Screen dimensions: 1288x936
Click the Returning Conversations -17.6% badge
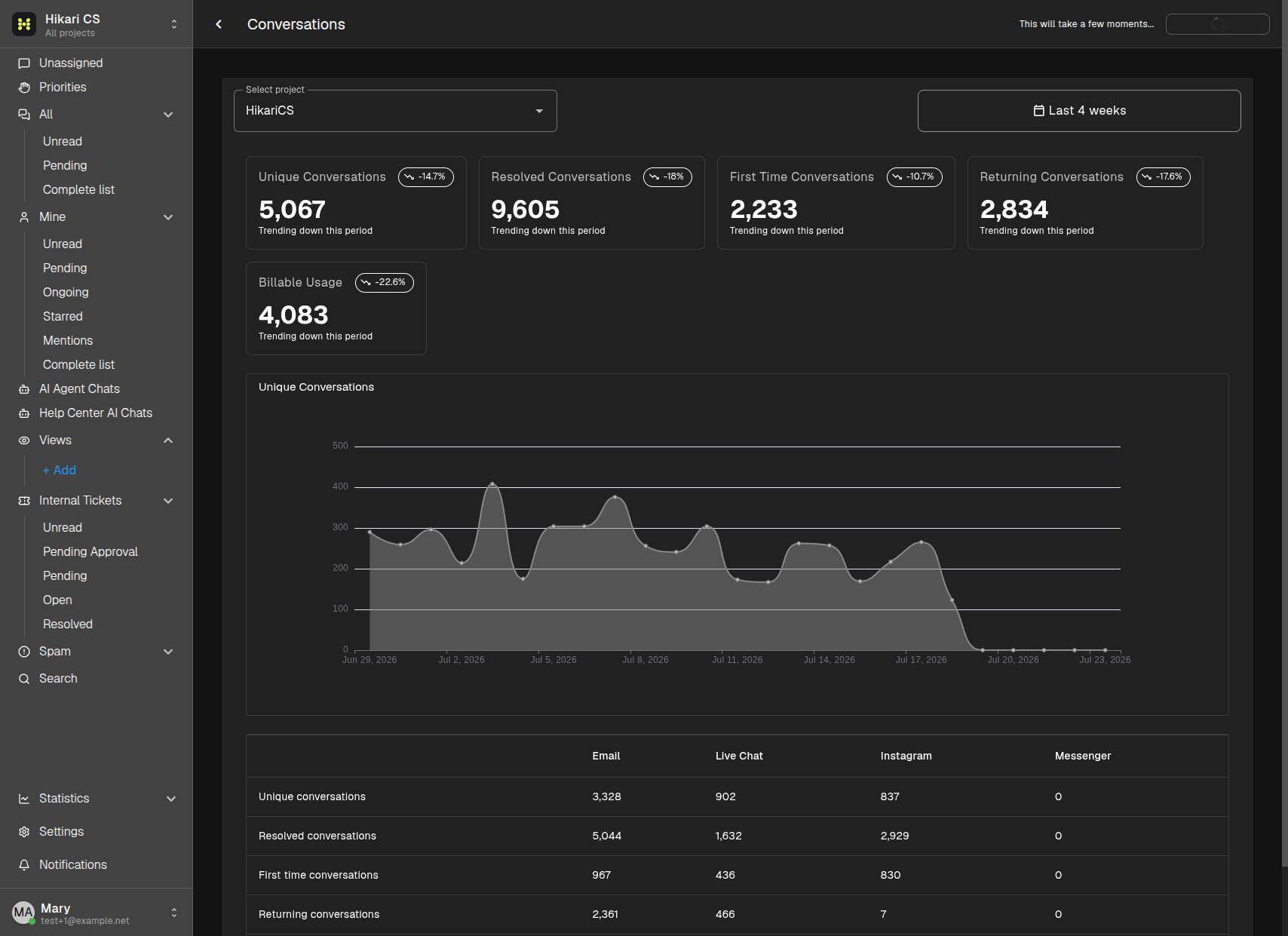pyautogui.click(x=1164, y=177)
